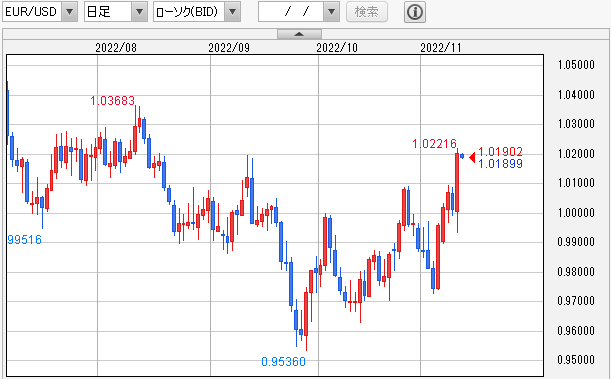The height and width of the screenshot is (379, 611).
Task: Click the 1.04000 price axis label
Action: 576,95
